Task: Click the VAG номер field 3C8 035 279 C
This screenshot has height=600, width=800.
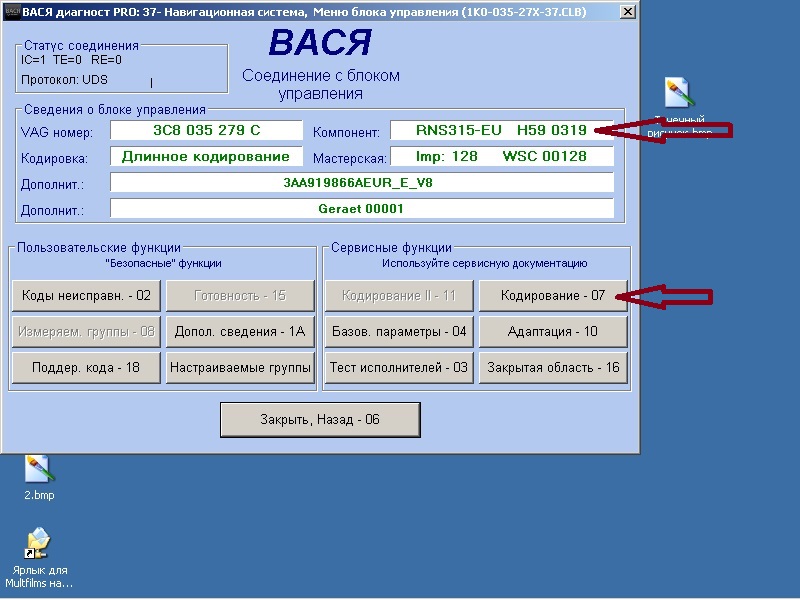Action: coord(206,131)
